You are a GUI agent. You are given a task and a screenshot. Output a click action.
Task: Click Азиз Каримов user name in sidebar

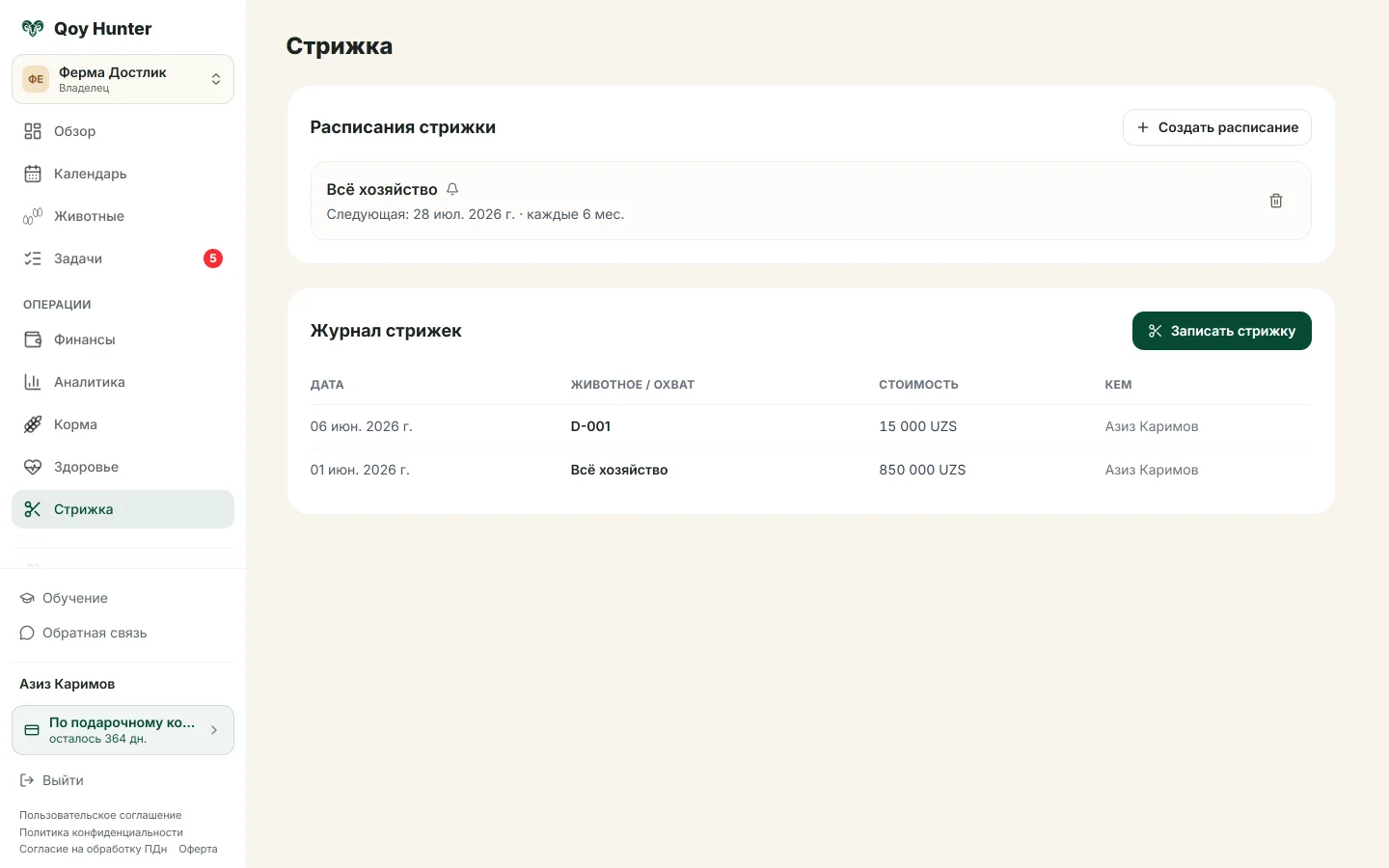68,684
